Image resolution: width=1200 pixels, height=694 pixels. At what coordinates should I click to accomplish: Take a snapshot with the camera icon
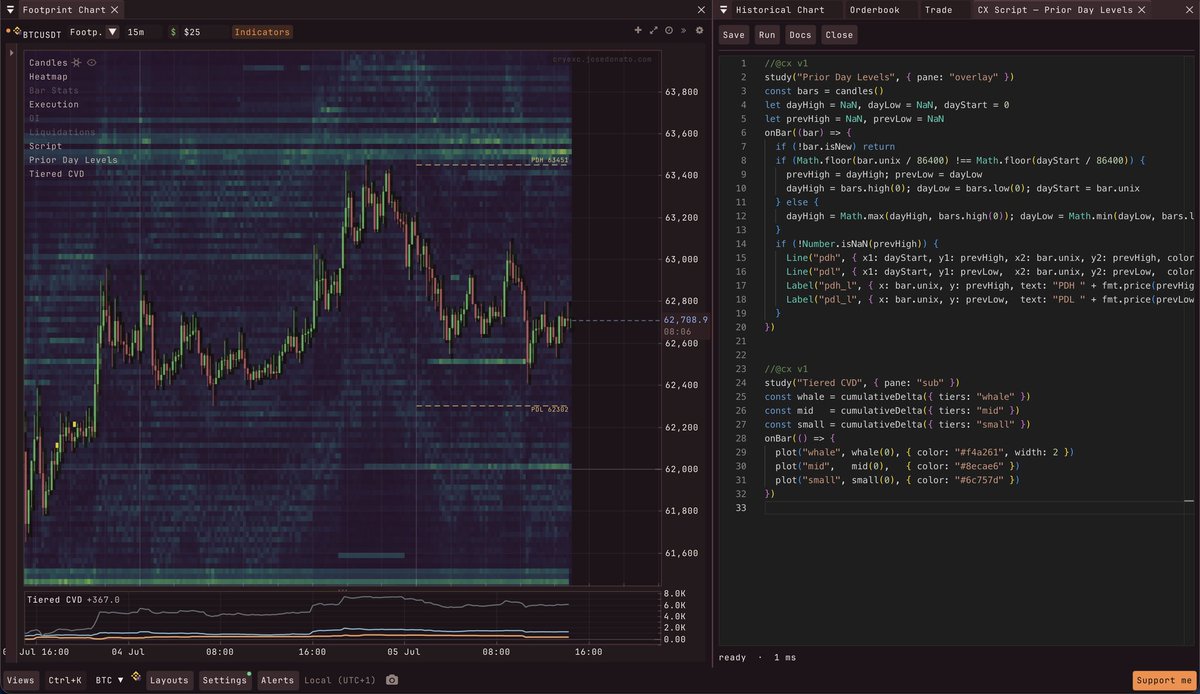click(x=392, y=680)
